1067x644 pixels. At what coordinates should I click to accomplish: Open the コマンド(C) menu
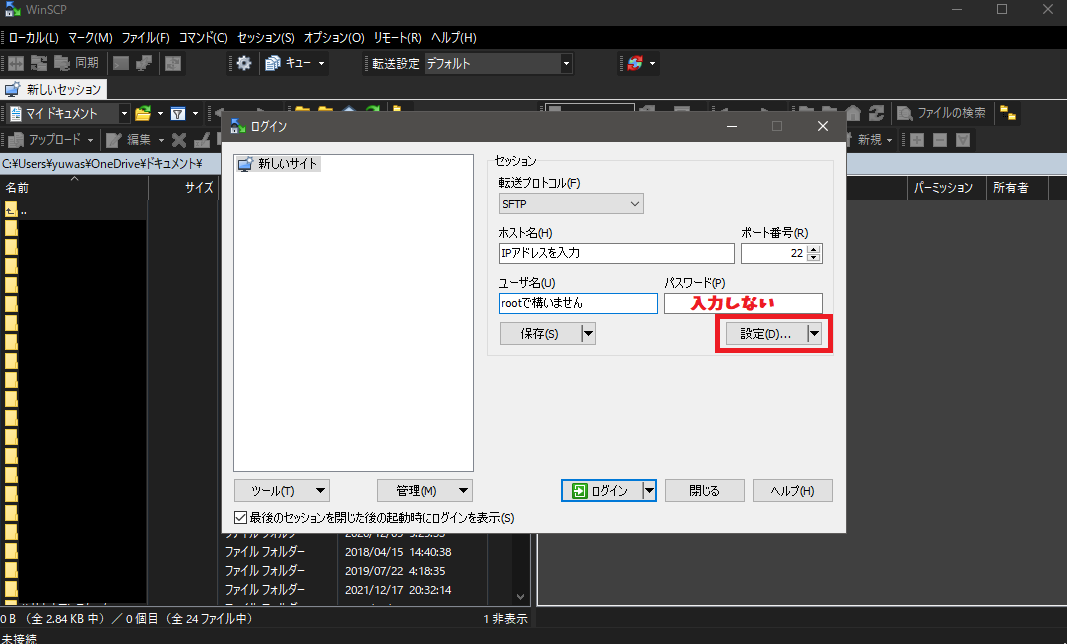tap(203, 37)
